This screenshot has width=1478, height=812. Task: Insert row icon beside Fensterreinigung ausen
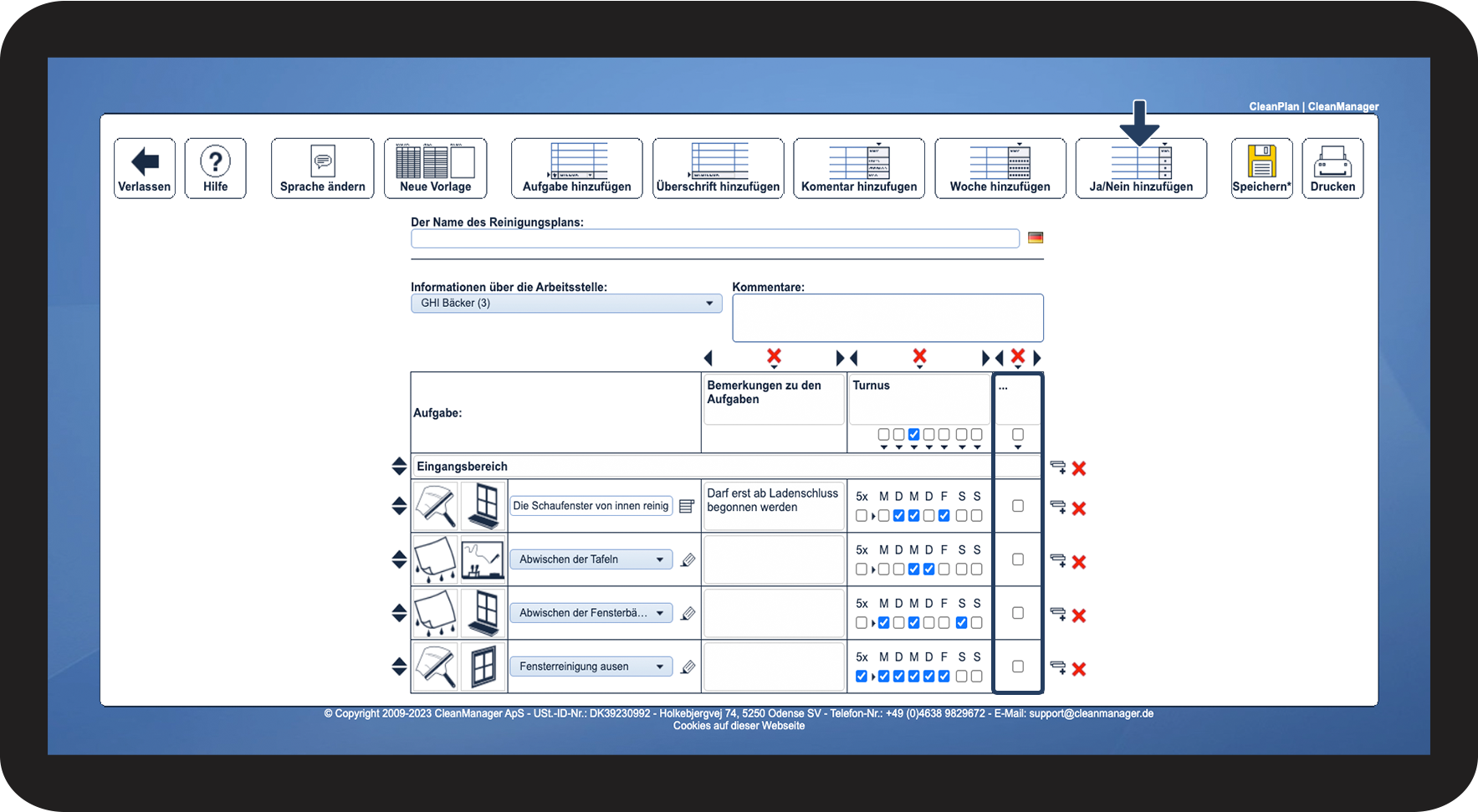click(x=1058, y=668)
